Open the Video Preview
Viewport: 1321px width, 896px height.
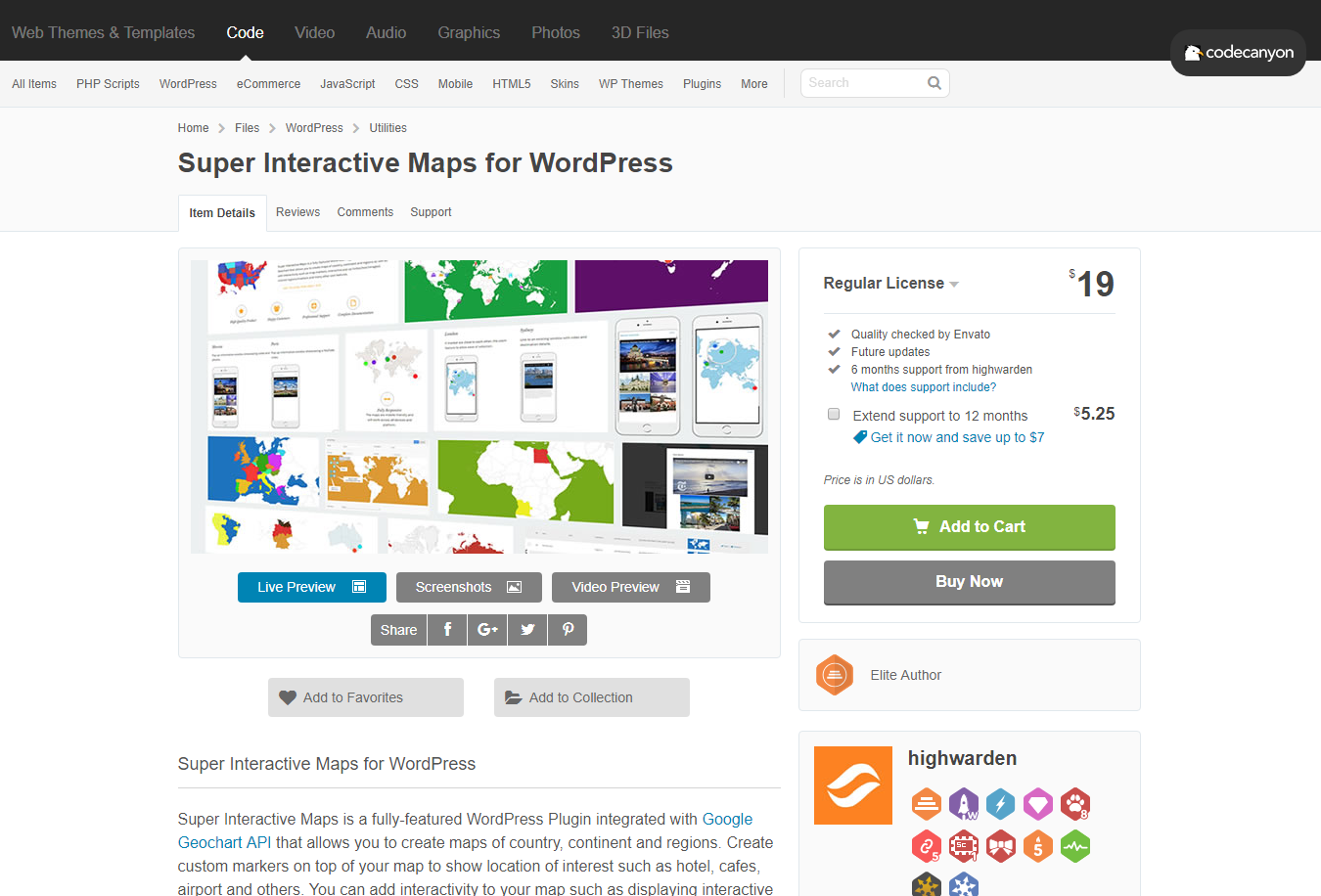pyautogui.click(x=631, y=587)
